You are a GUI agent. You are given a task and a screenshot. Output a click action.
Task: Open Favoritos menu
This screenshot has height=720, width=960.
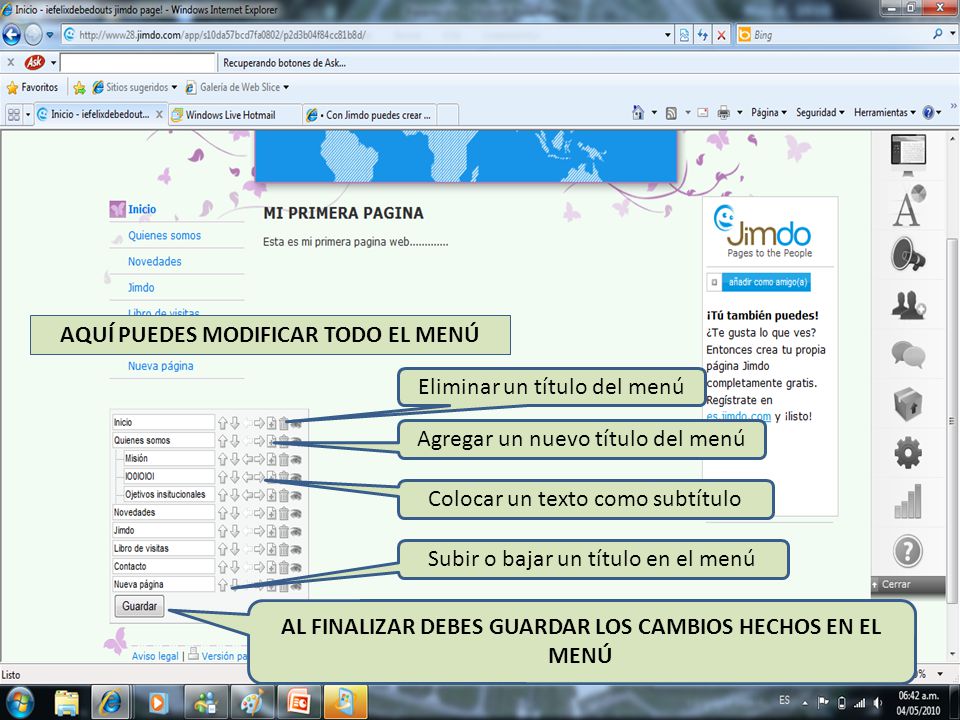[32, 88]
